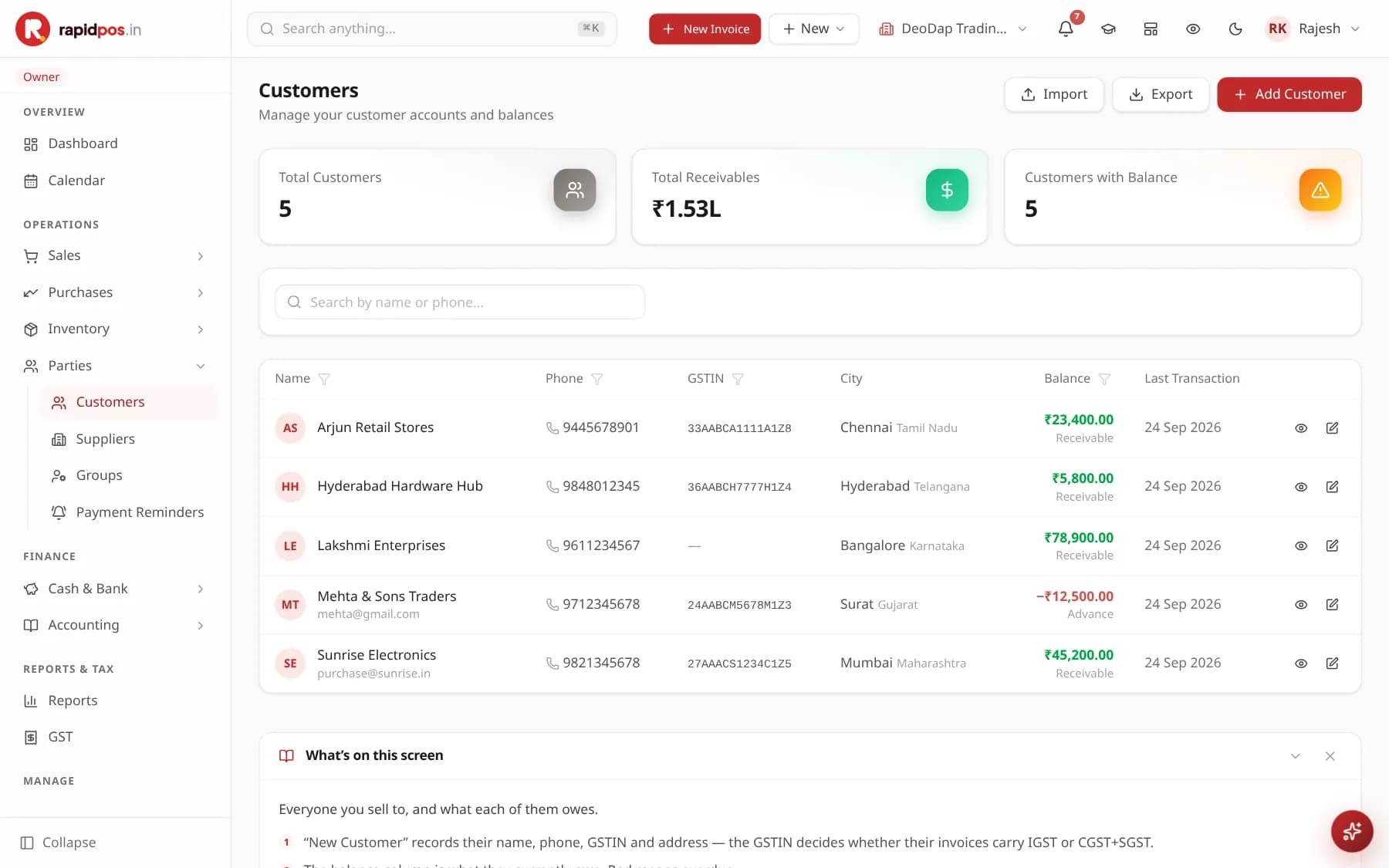Expand the Sales menu
This screenshot has width=1389, height=868.
115,255
